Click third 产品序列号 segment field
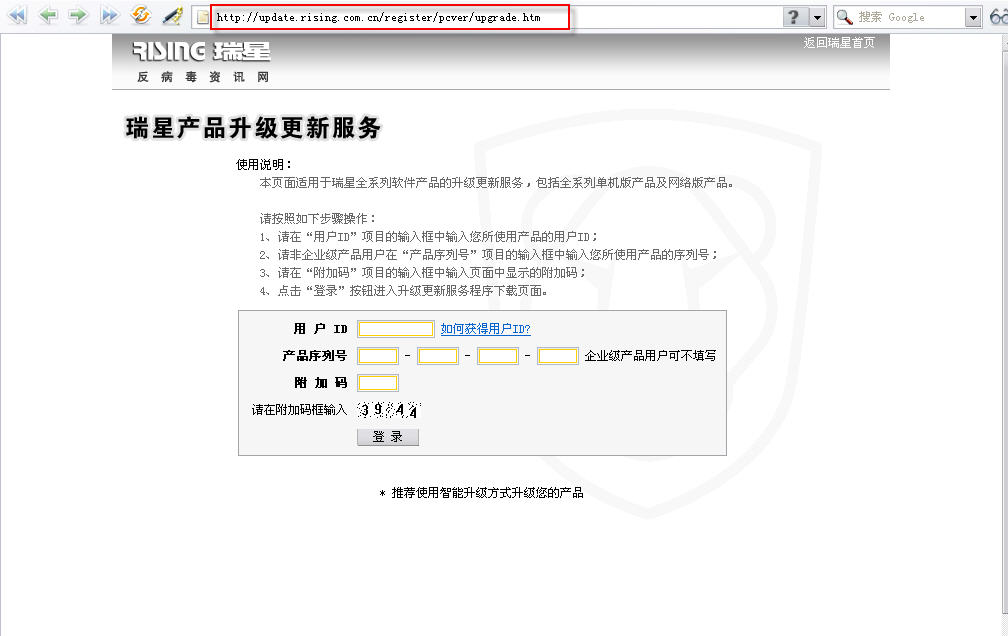Screen dimensions: 1008x636 498,356
